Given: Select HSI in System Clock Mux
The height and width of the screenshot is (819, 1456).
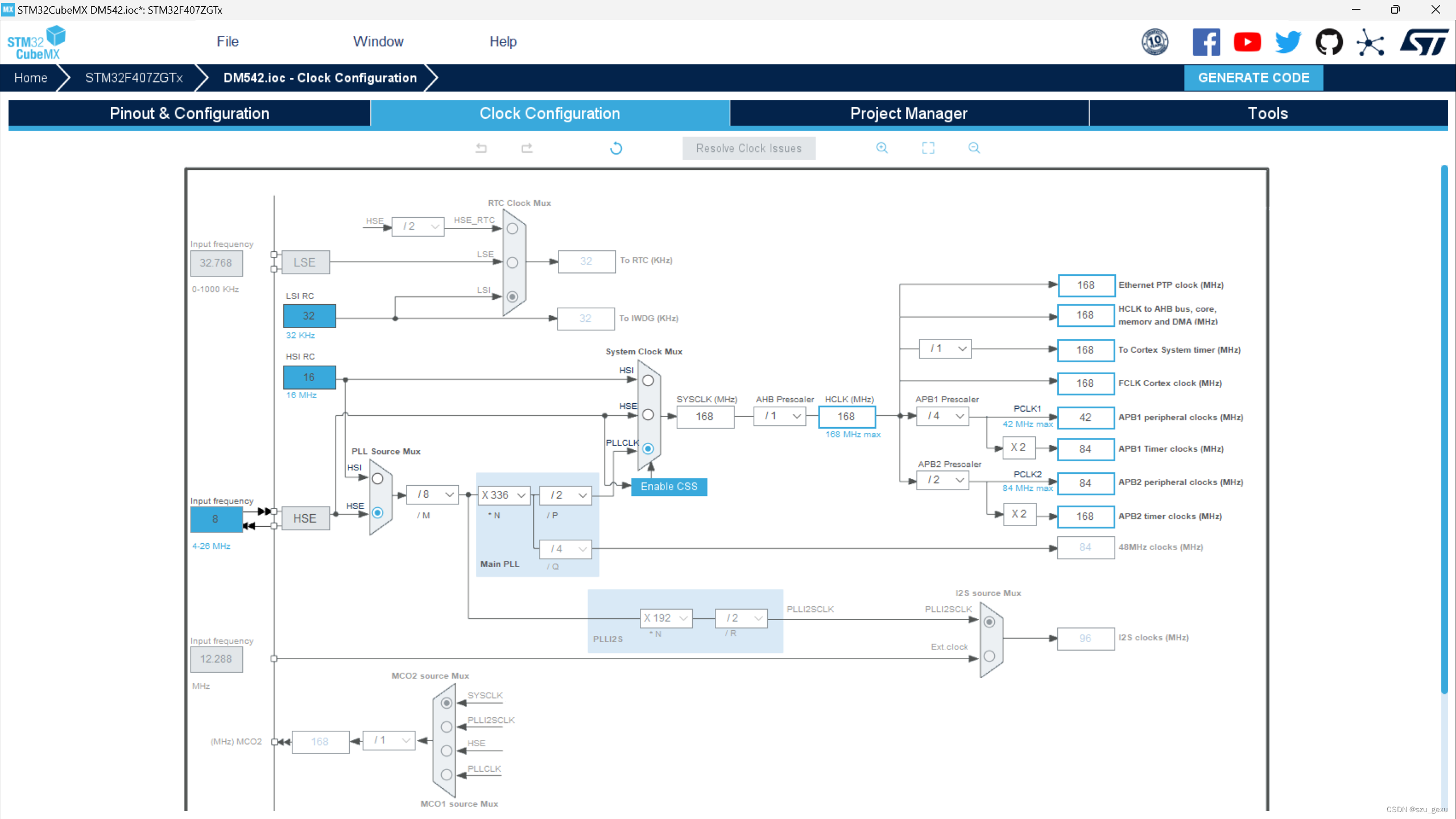Looking at the screenshot, I should [648, 380].
